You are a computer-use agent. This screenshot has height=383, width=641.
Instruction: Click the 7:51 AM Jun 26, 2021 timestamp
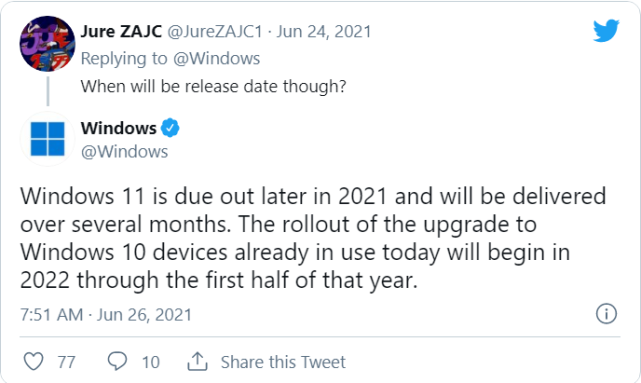coord(106,315)
